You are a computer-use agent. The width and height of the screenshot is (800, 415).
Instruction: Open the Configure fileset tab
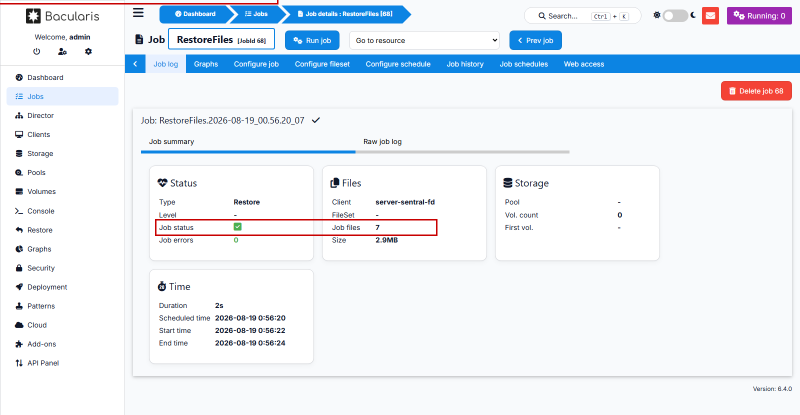(322, 64)
